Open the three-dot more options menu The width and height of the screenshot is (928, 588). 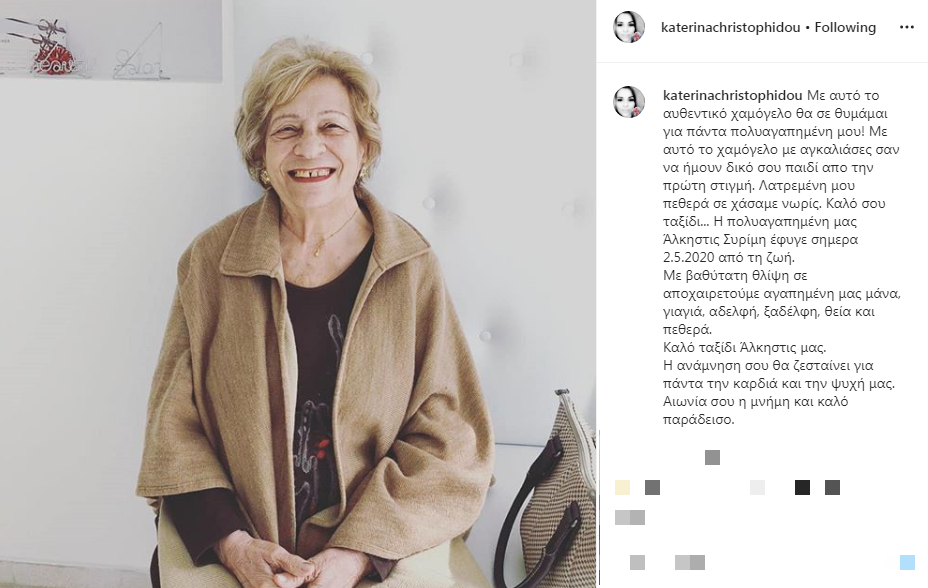pos(906,28)
